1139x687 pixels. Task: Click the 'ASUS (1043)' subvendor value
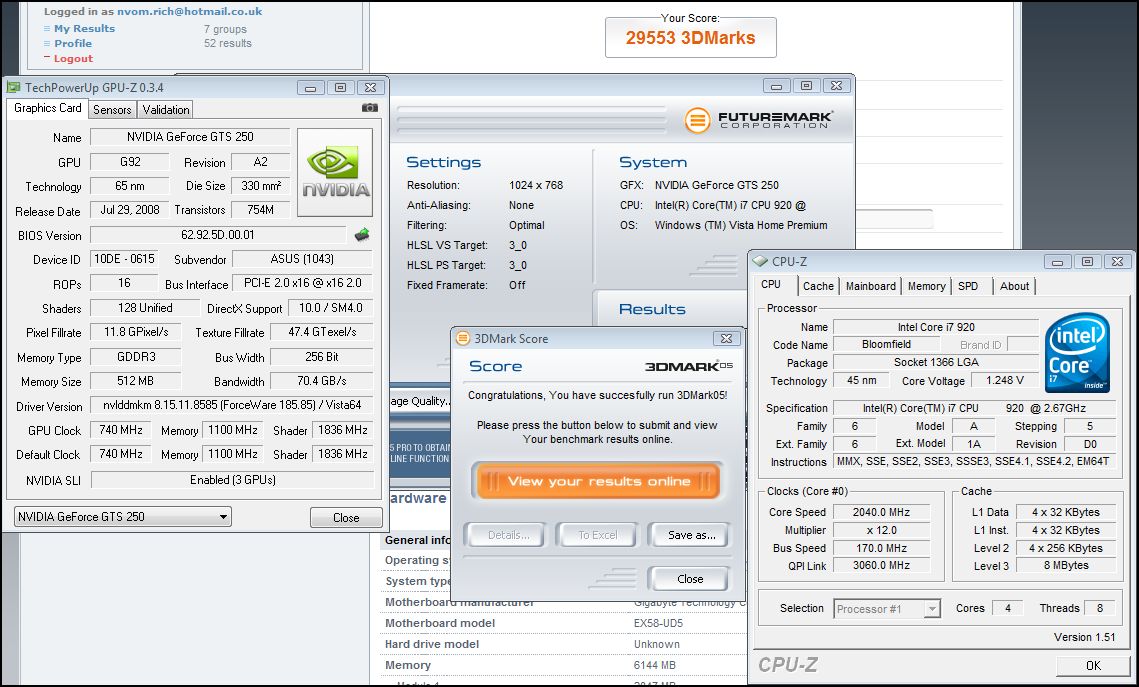click(x=302, y=259)
